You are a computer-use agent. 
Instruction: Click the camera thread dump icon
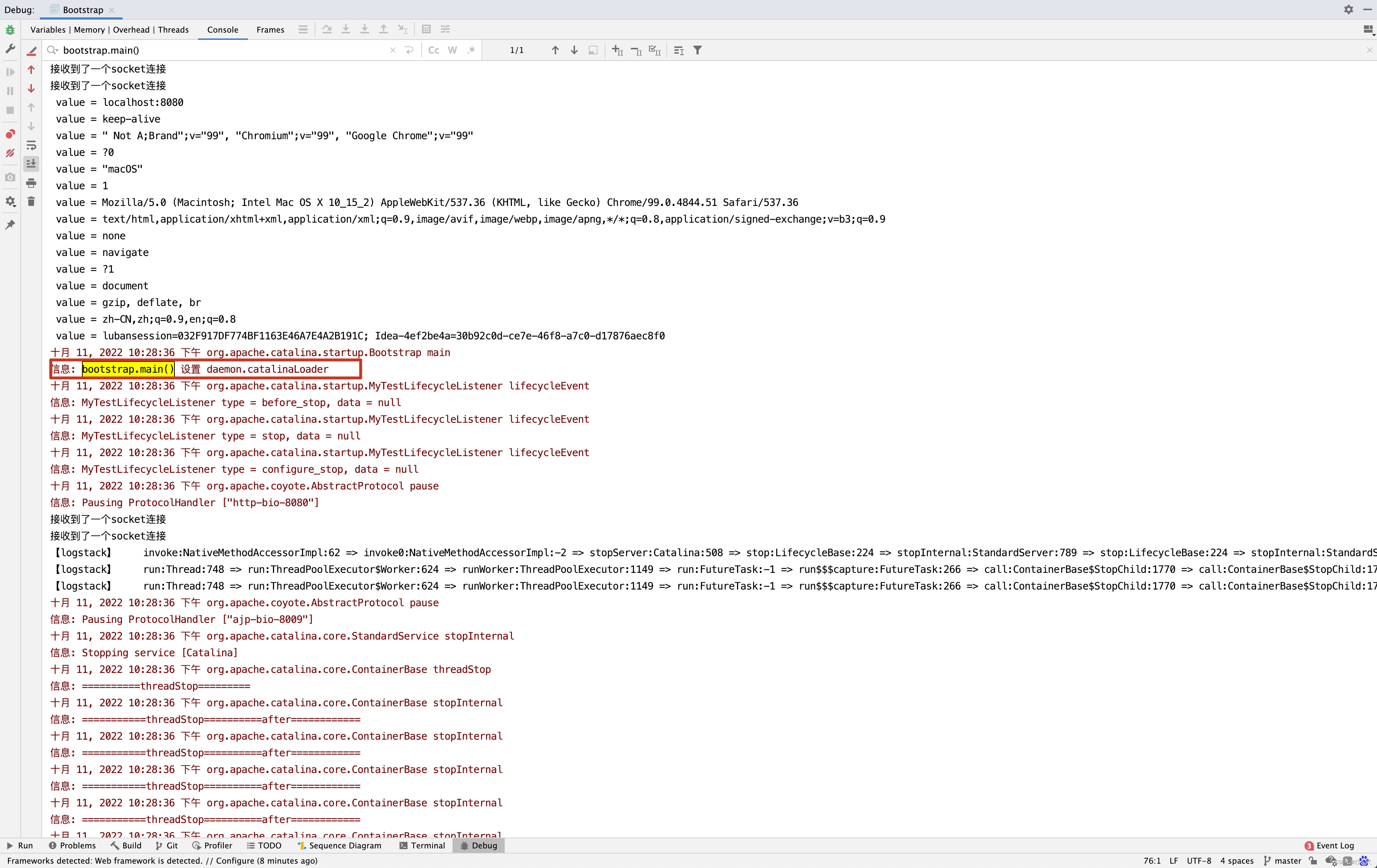pyautogui.click(x=10, y=177)
